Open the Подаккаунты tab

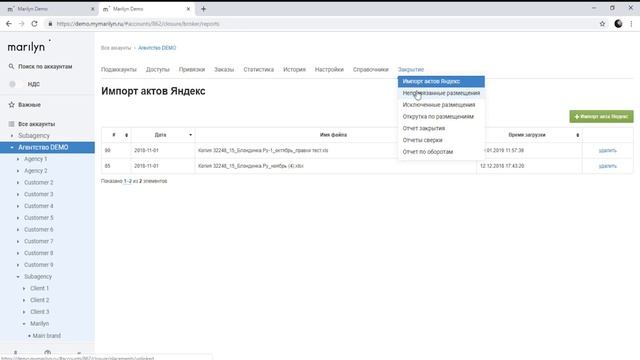[119, 69]
